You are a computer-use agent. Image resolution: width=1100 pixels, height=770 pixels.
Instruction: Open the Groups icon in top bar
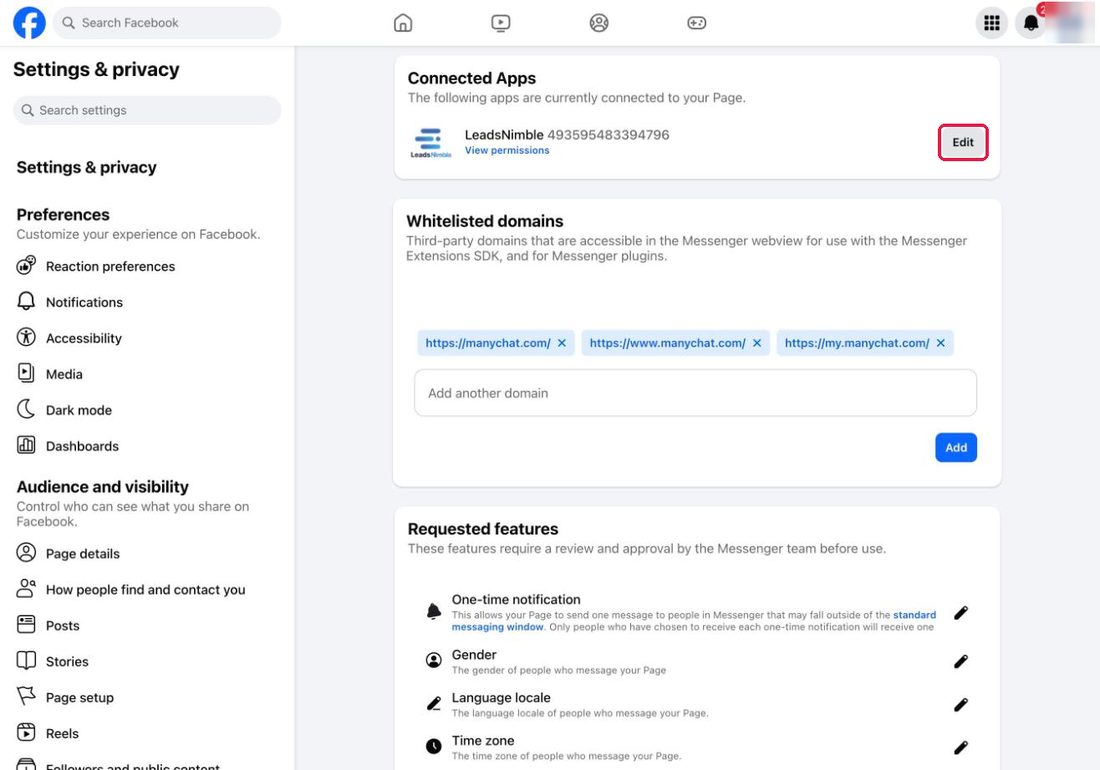(599, 23)
